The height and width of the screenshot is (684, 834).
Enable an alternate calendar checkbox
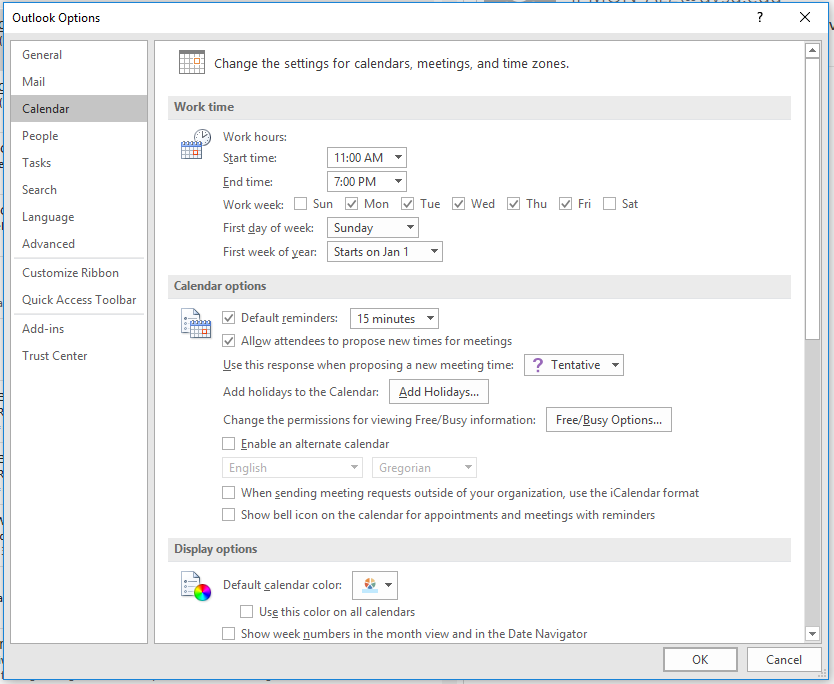(x=229, y=444)
